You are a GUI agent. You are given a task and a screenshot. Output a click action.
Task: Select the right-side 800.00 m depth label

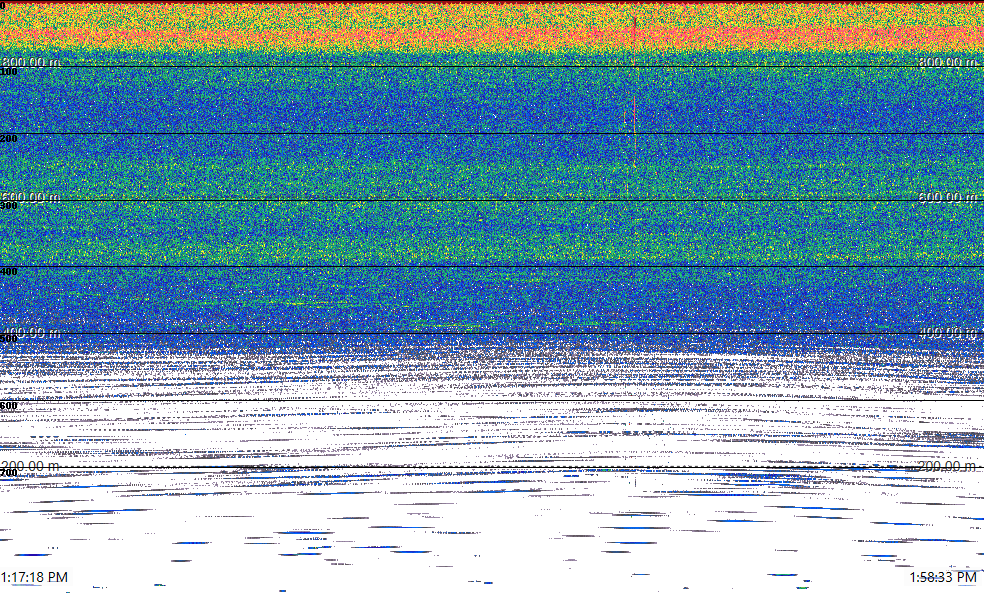click(x=948, y=62)
